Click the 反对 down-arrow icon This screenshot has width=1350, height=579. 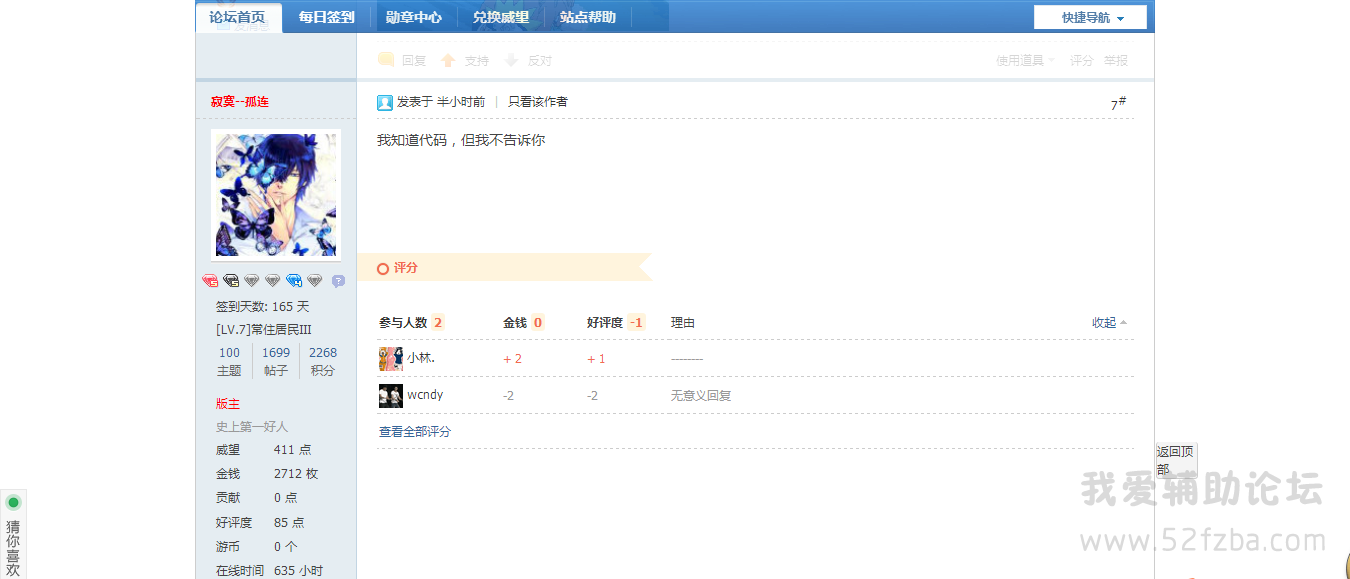(511, 60)
